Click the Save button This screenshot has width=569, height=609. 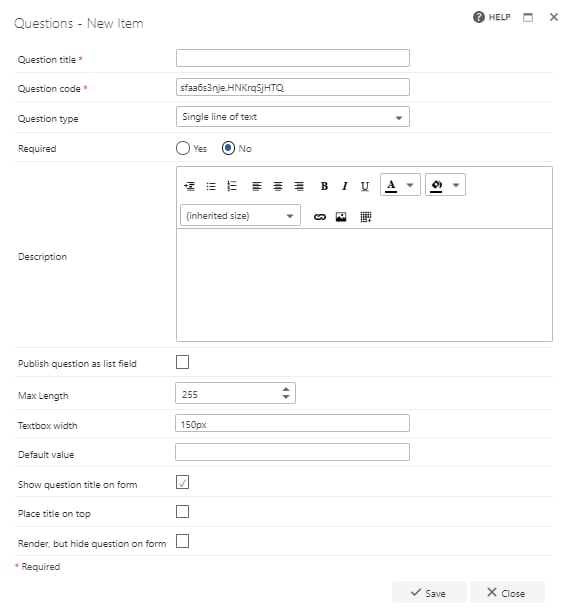429,593
